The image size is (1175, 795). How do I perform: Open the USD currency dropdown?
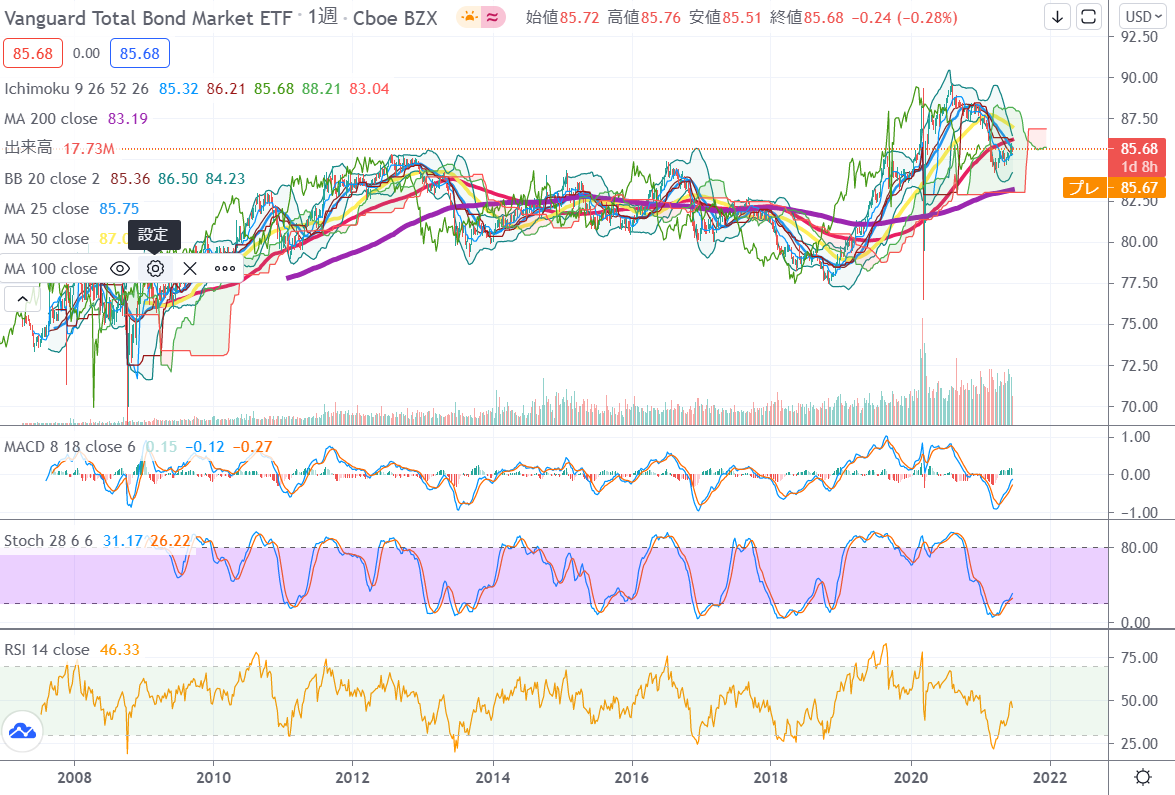[x=1144, y=16]
